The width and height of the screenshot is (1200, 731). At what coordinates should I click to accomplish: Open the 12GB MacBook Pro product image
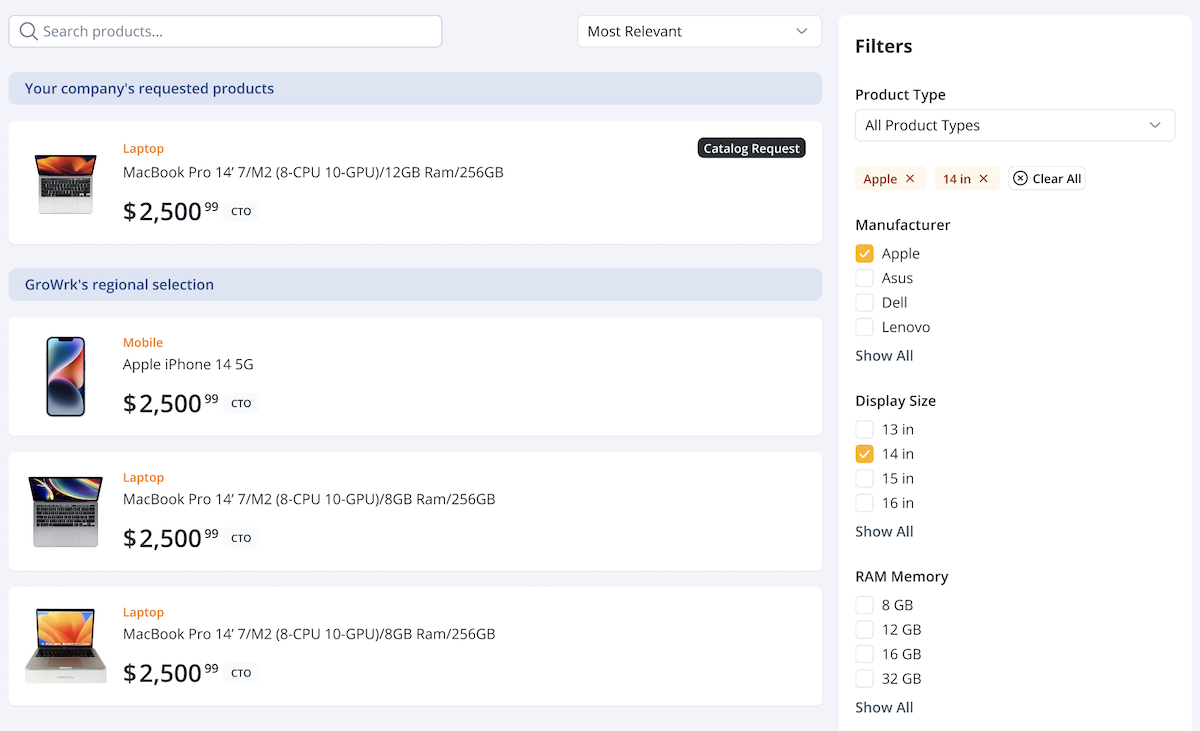tap(66, 183)
